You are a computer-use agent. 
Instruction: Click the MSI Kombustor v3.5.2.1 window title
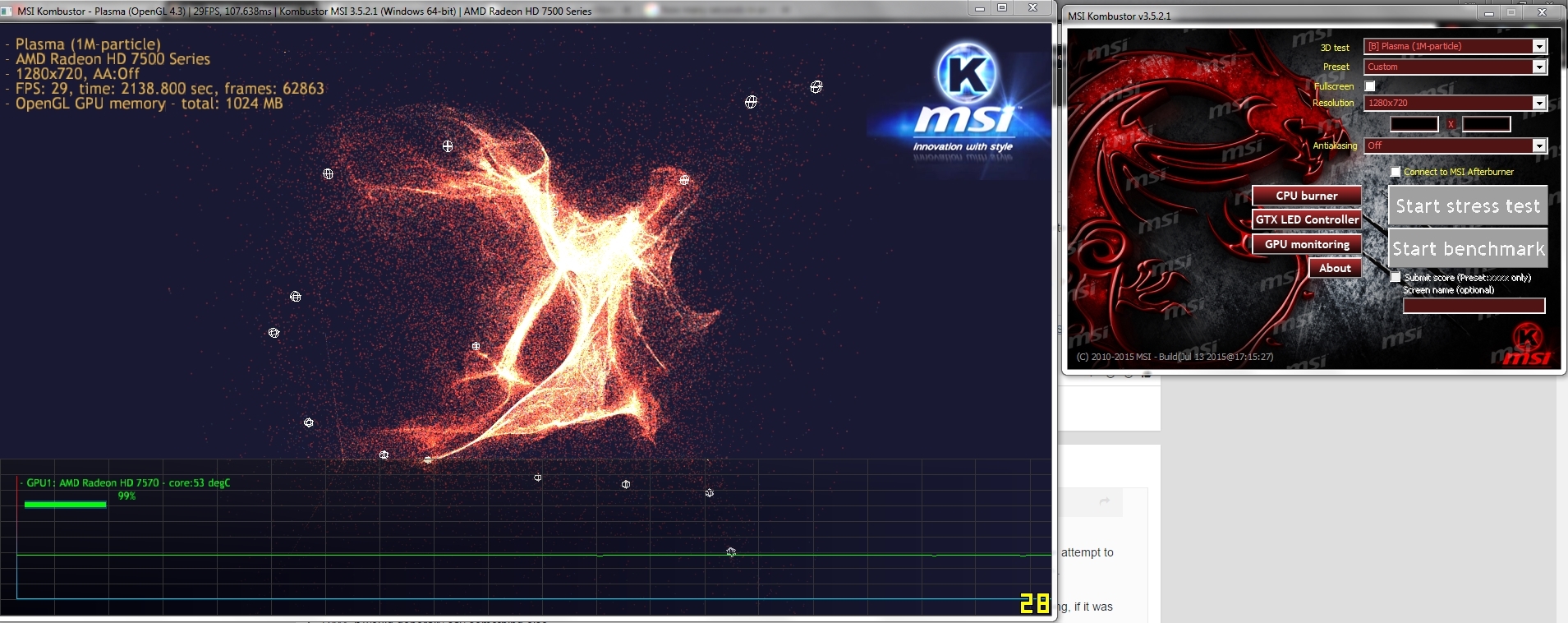pyautogui.click(x=1119, y=16)
